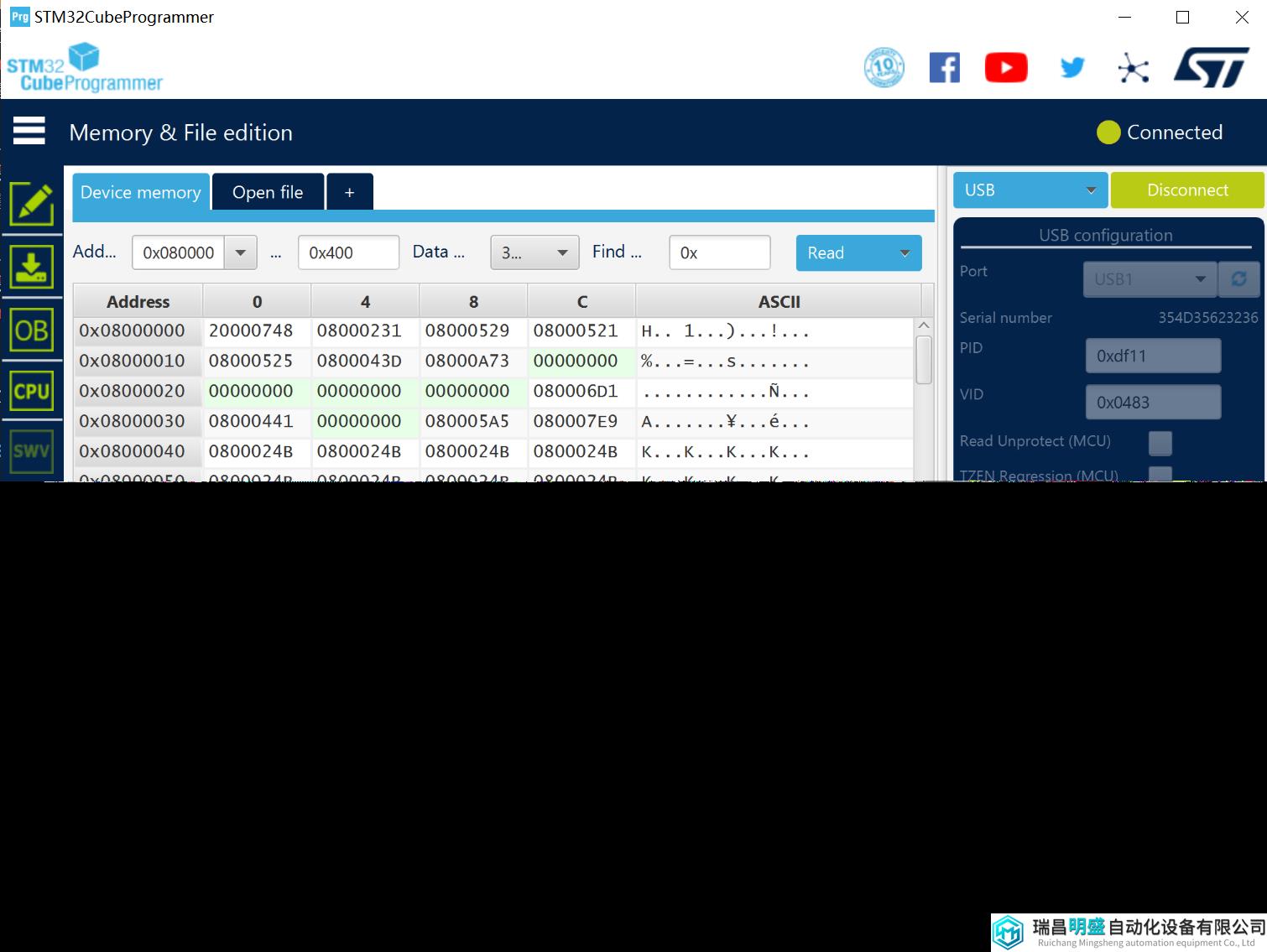Click serial number 354D35623236
The image size is (1267, 952).
[1208, 318]
